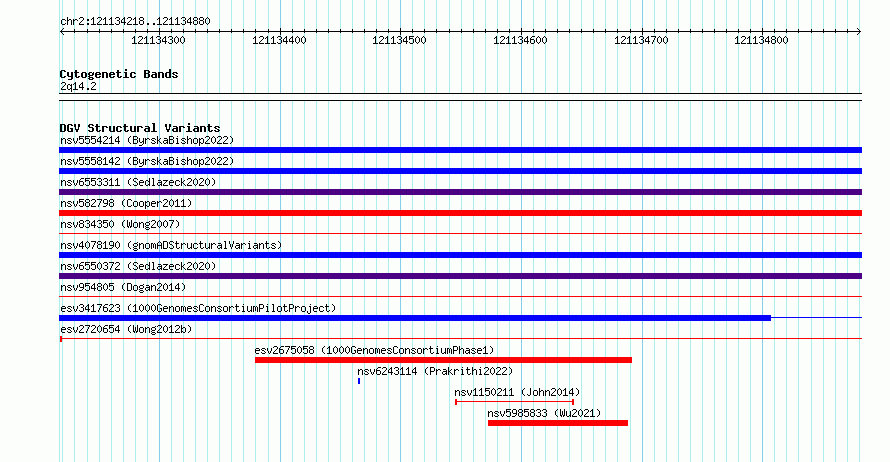Select the red bar under nsv5985833
Screen dimensions: 890x462
click(x=558, y=423)
